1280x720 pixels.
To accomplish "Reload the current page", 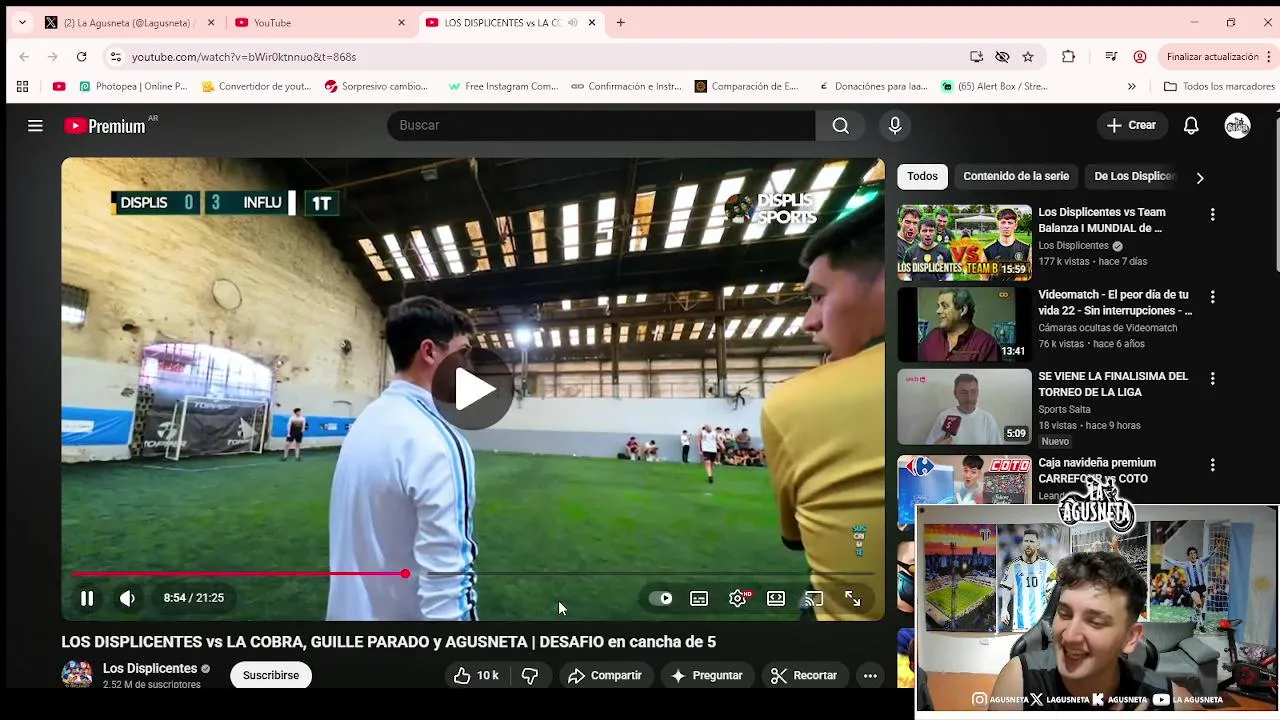I will (x=81, y=57).
